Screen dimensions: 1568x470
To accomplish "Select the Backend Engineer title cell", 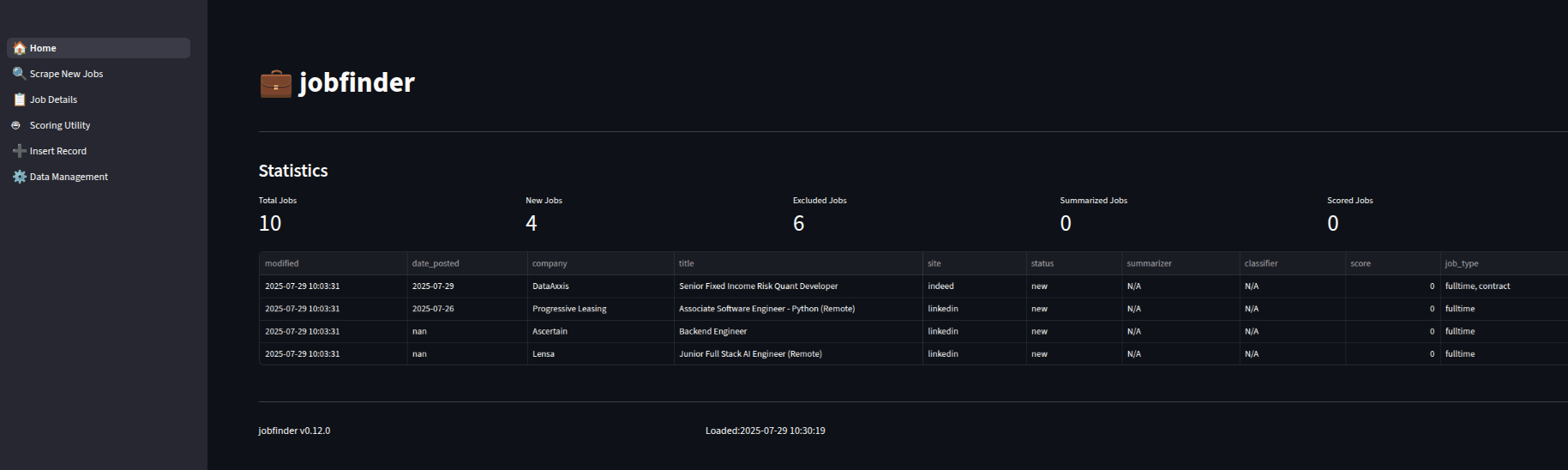I will [712, 331].
